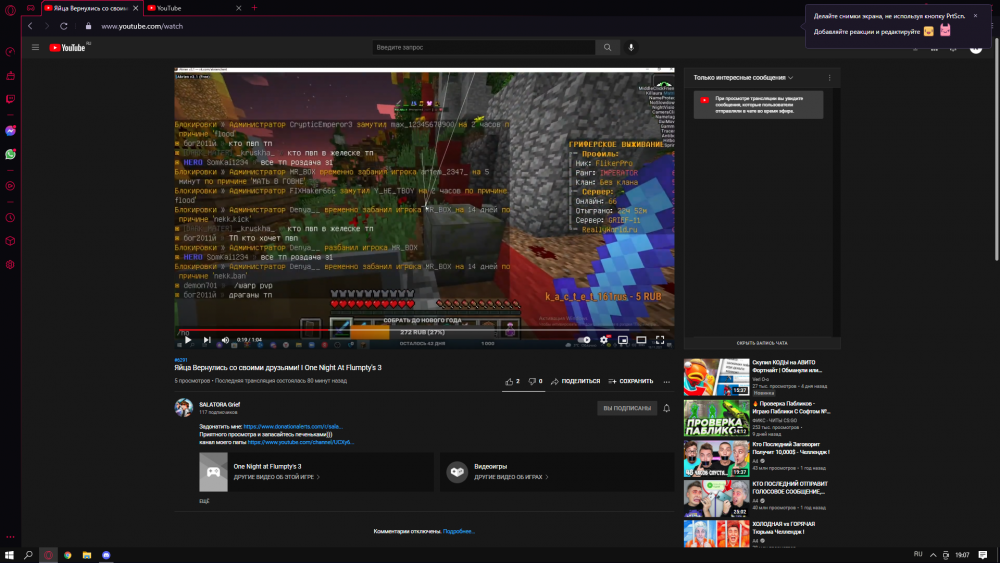Open Facebook Messenger in sidebar
The width and height of the screenshot is (1000, 563).
tap(10, 131)
